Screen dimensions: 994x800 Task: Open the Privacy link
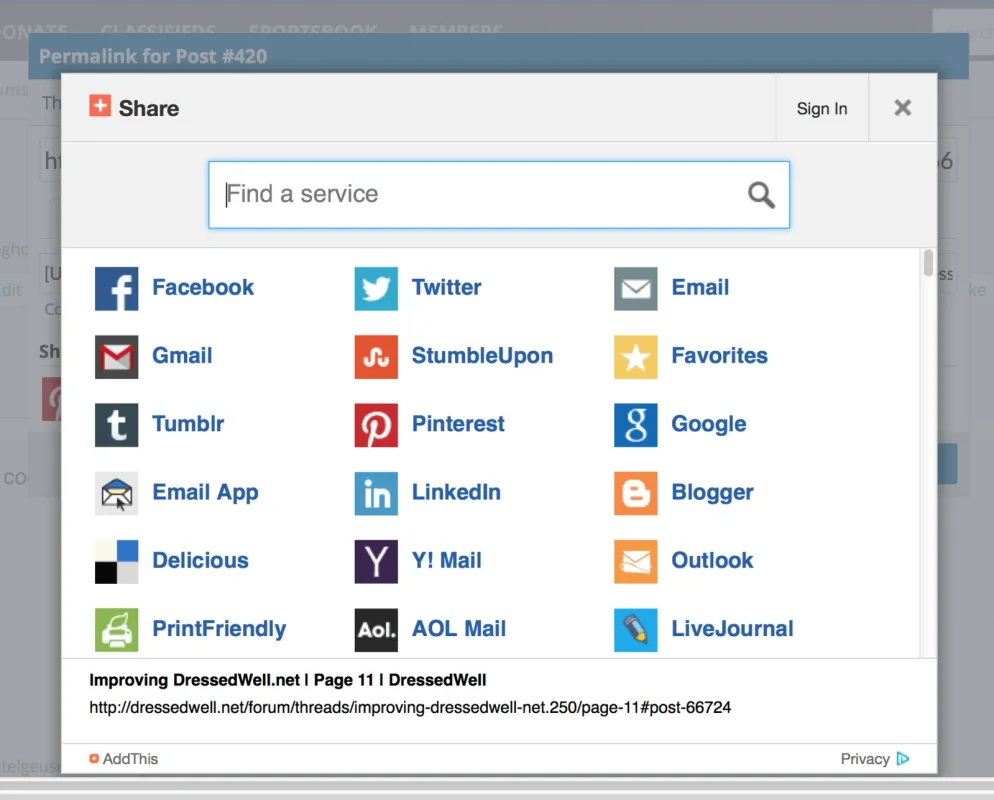pos(865,759)
